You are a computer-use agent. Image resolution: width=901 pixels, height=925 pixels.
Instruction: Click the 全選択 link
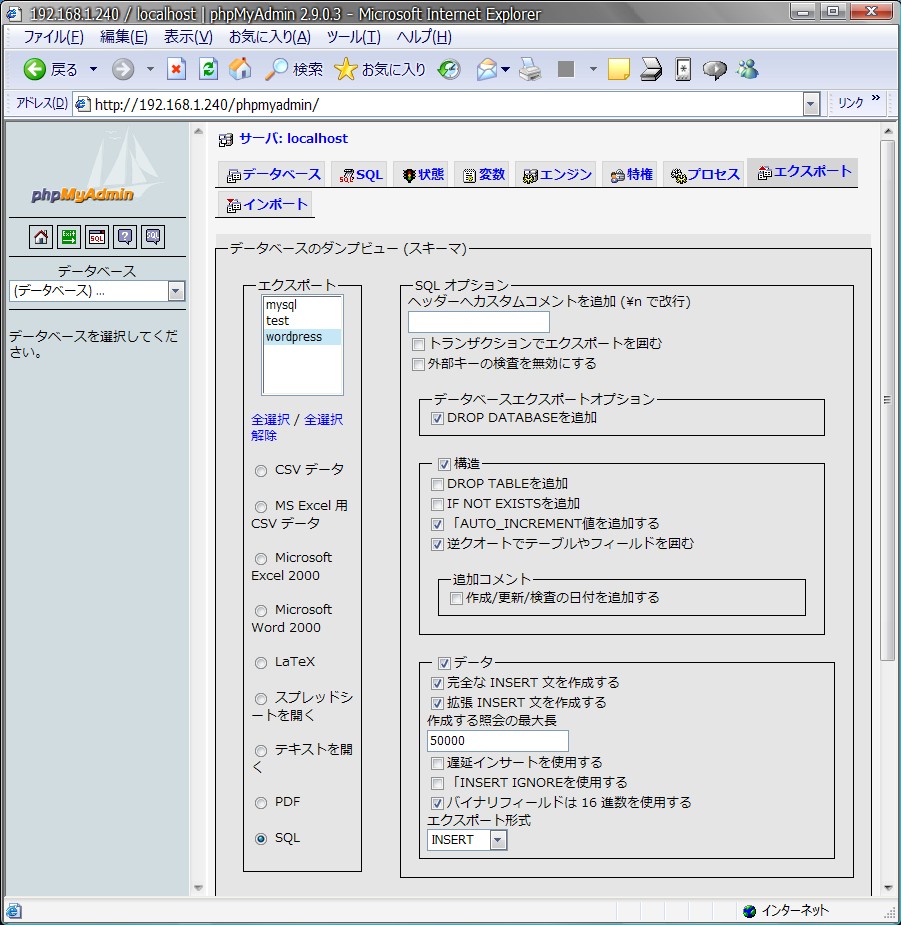(x=270, y=419)
